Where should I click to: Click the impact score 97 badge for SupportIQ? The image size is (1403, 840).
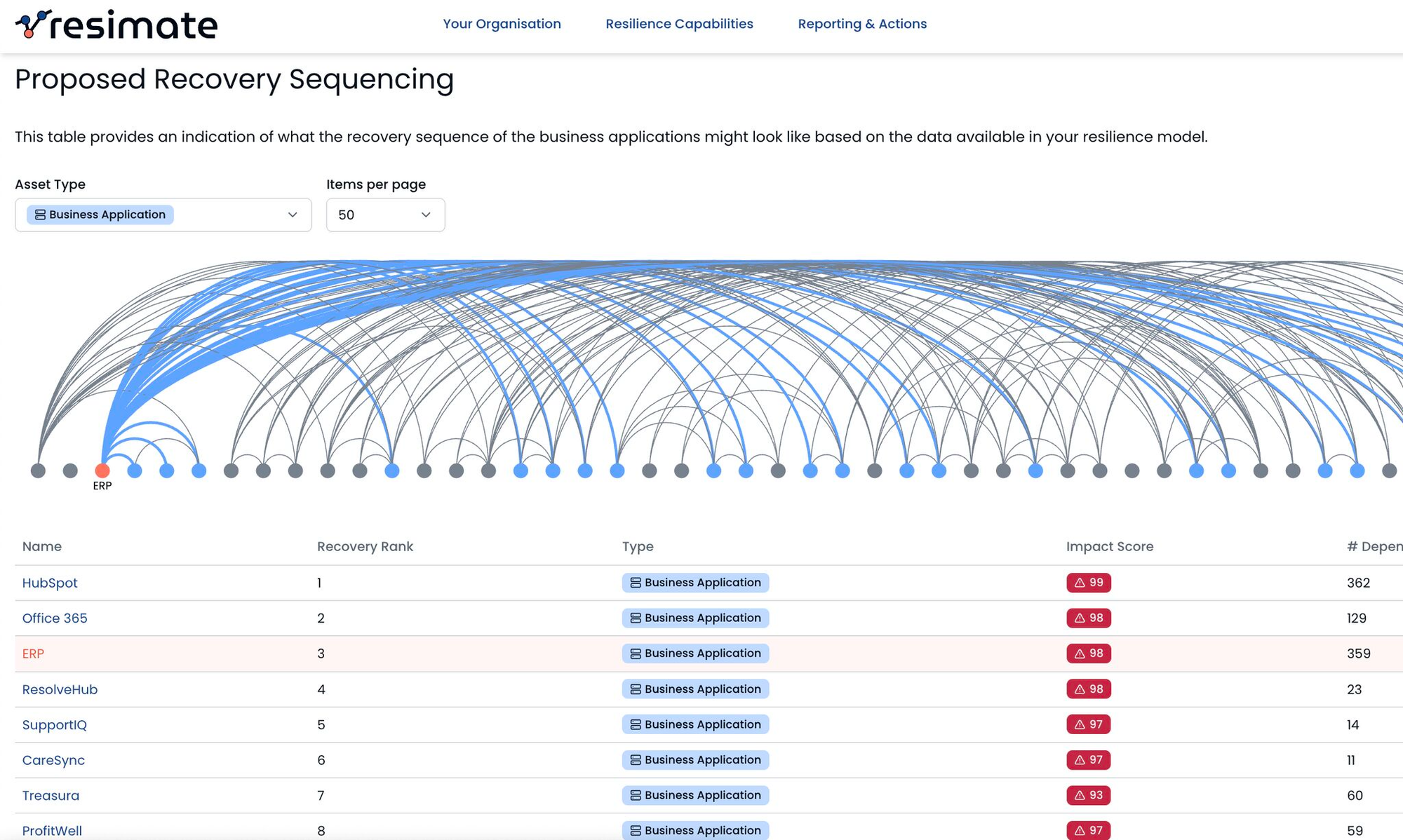(1089, 724)
